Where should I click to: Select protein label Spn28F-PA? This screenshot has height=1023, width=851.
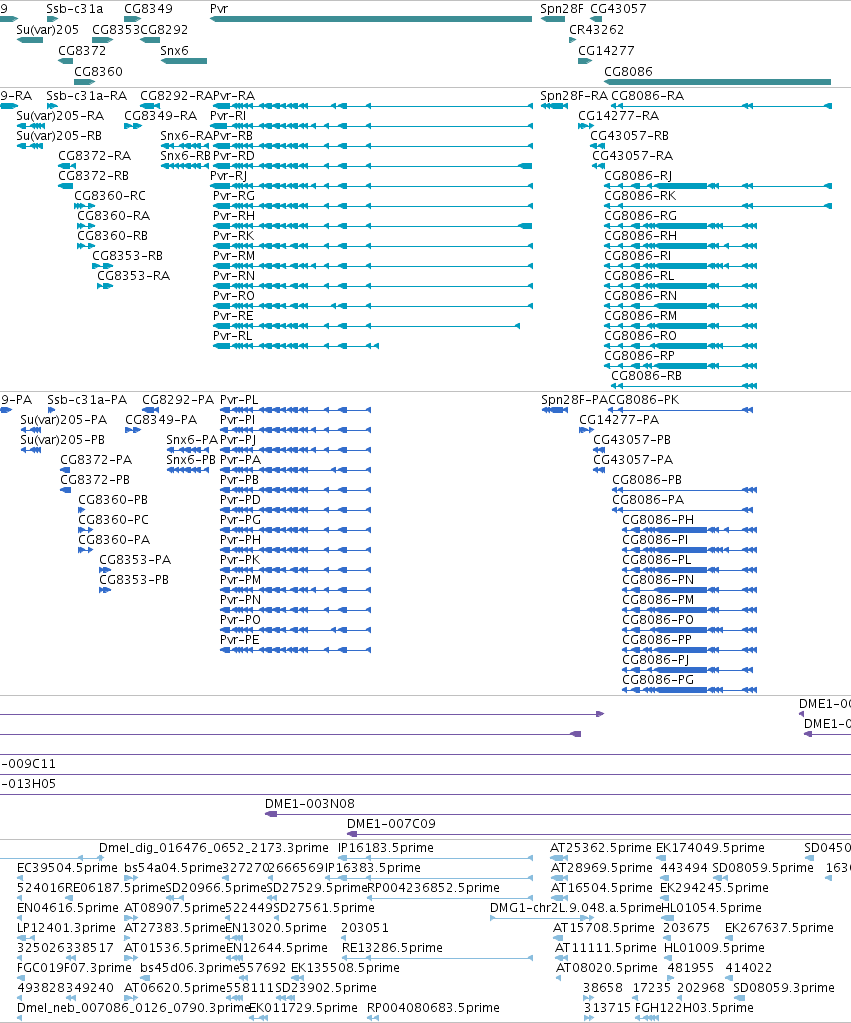pyautogui.click(x=574, y=399)
